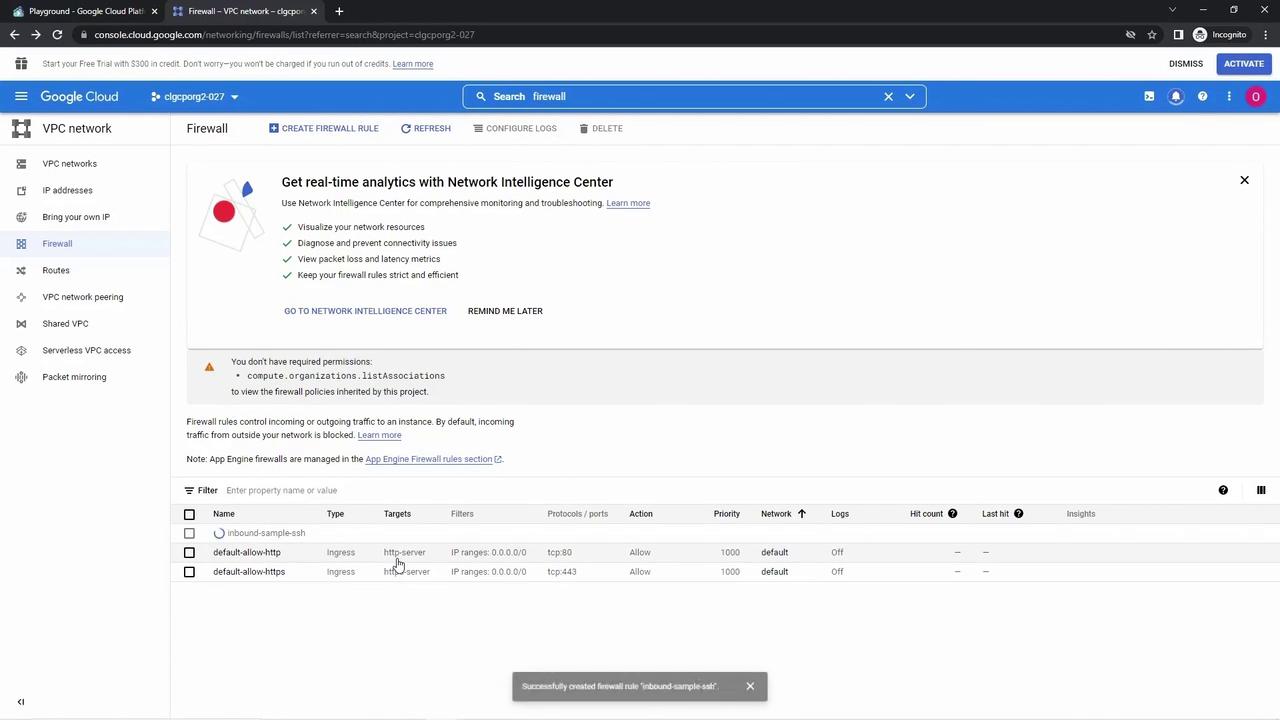Open VPC network peering
This screenshot has width=1280, height=720.
click(x=83, y=297)
